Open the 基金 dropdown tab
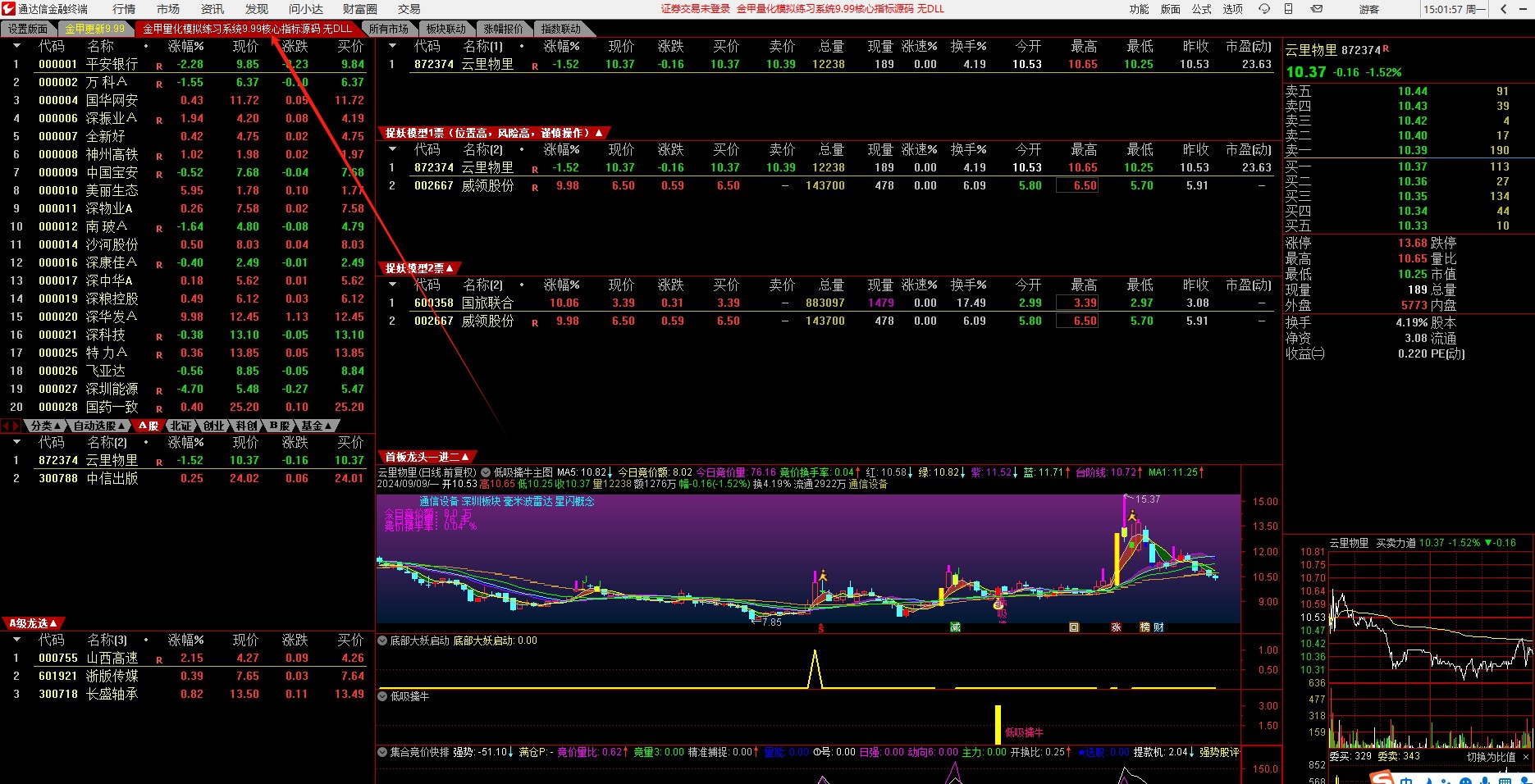1535x784 pixels. [x=315, y=426]
